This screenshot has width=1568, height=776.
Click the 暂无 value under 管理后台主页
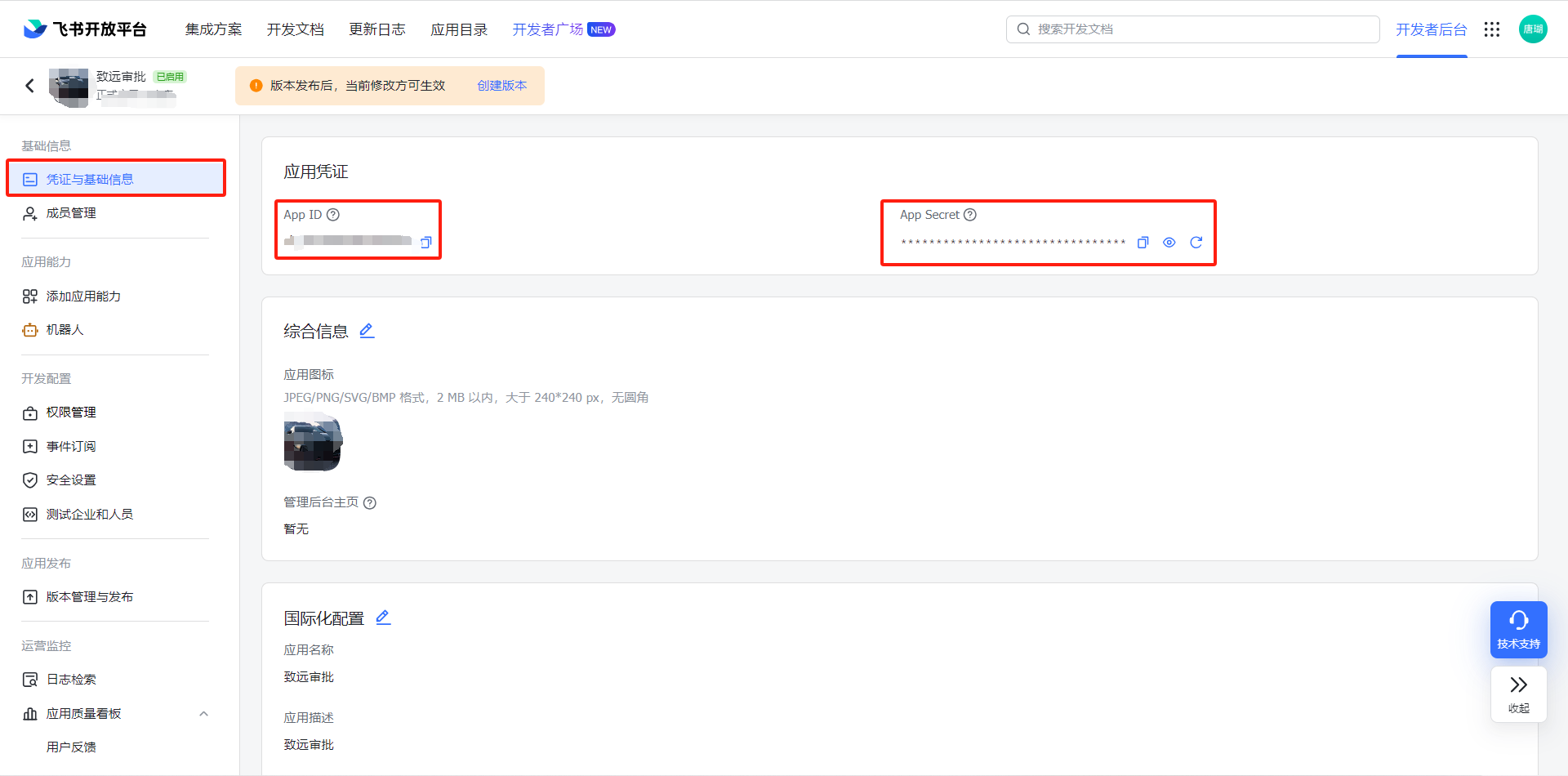click(x=296, y=529)
